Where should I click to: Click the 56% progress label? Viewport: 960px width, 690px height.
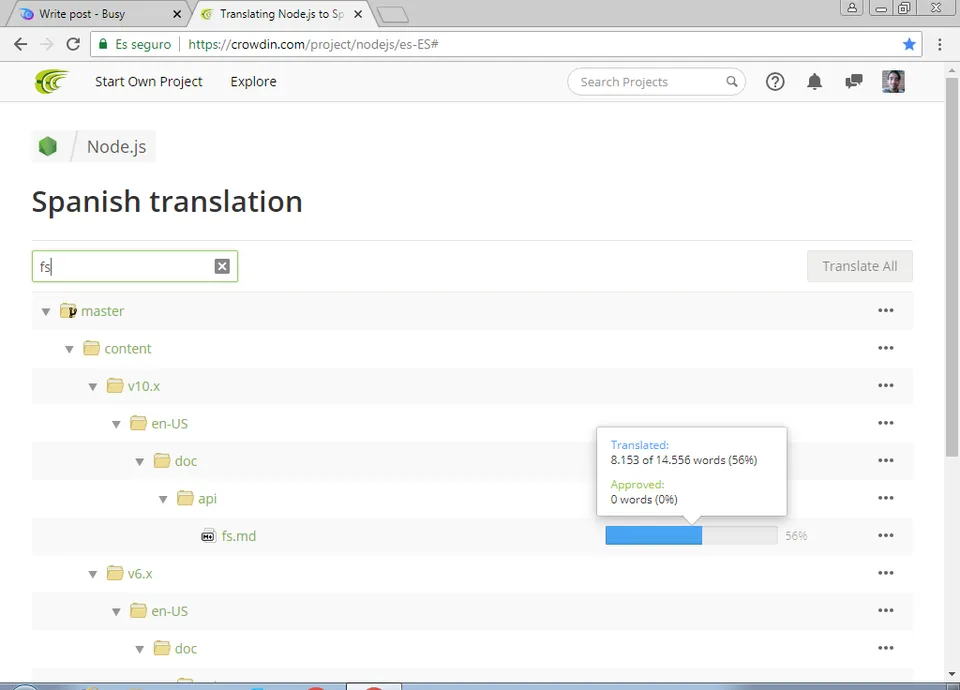pos(797,536)
